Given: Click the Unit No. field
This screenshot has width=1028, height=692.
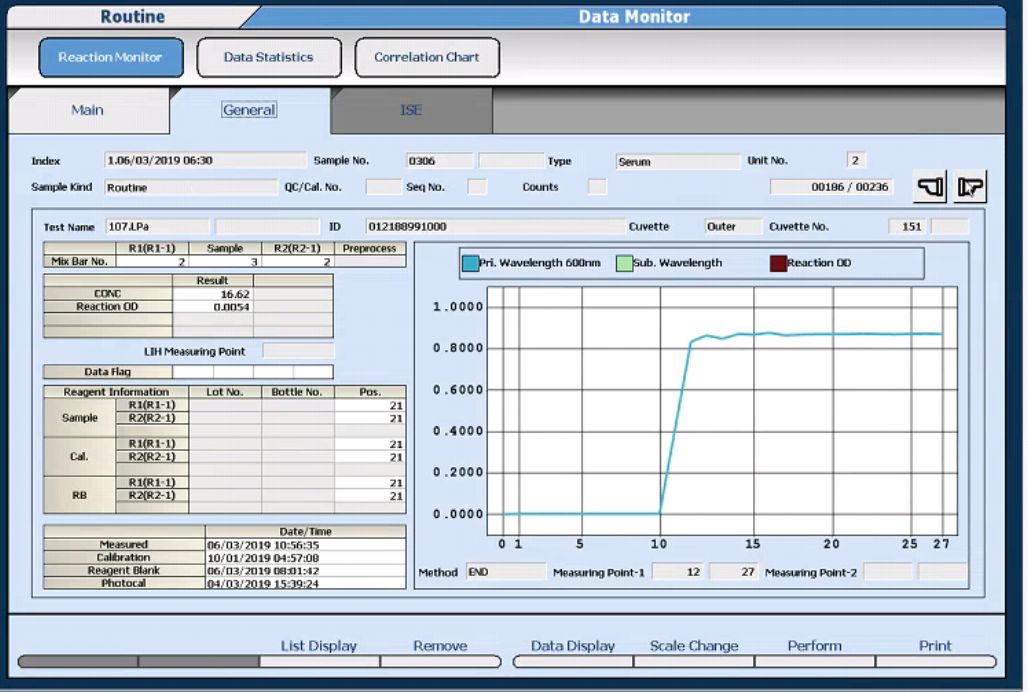Looking at the screenshot, I should click(x=855, y=161).
